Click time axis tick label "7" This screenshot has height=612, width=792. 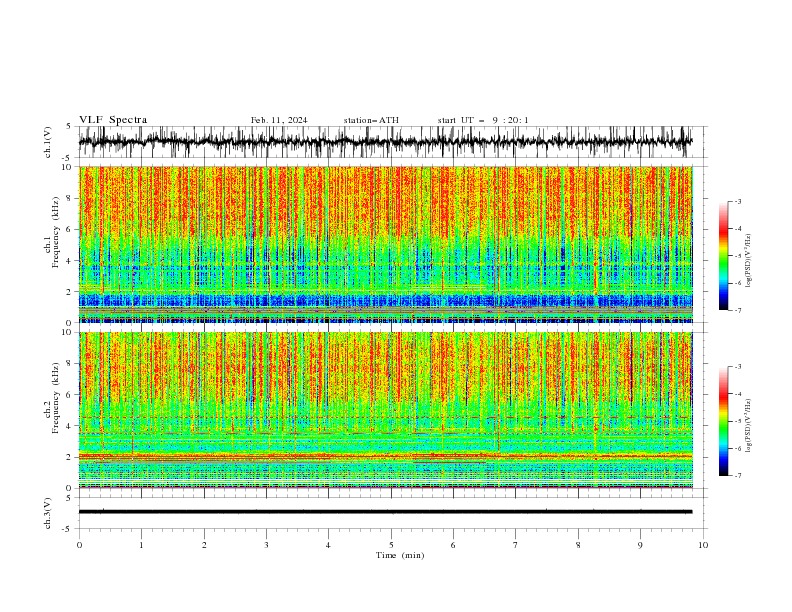point(516,545)
